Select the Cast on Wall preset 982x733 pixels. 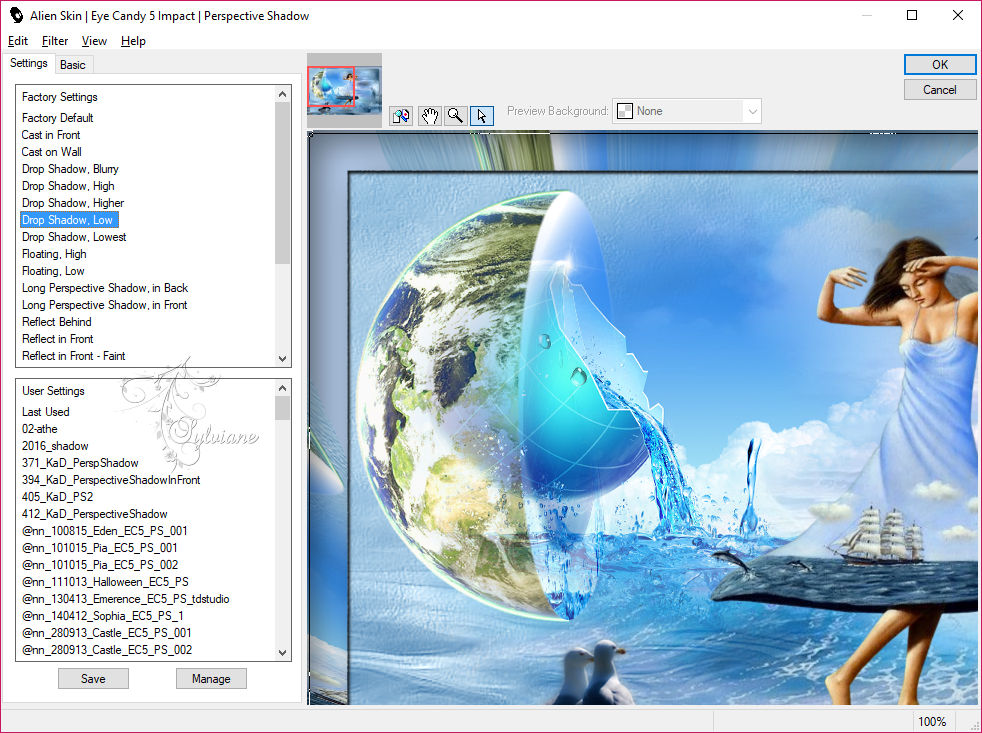[x=51, y=152]
